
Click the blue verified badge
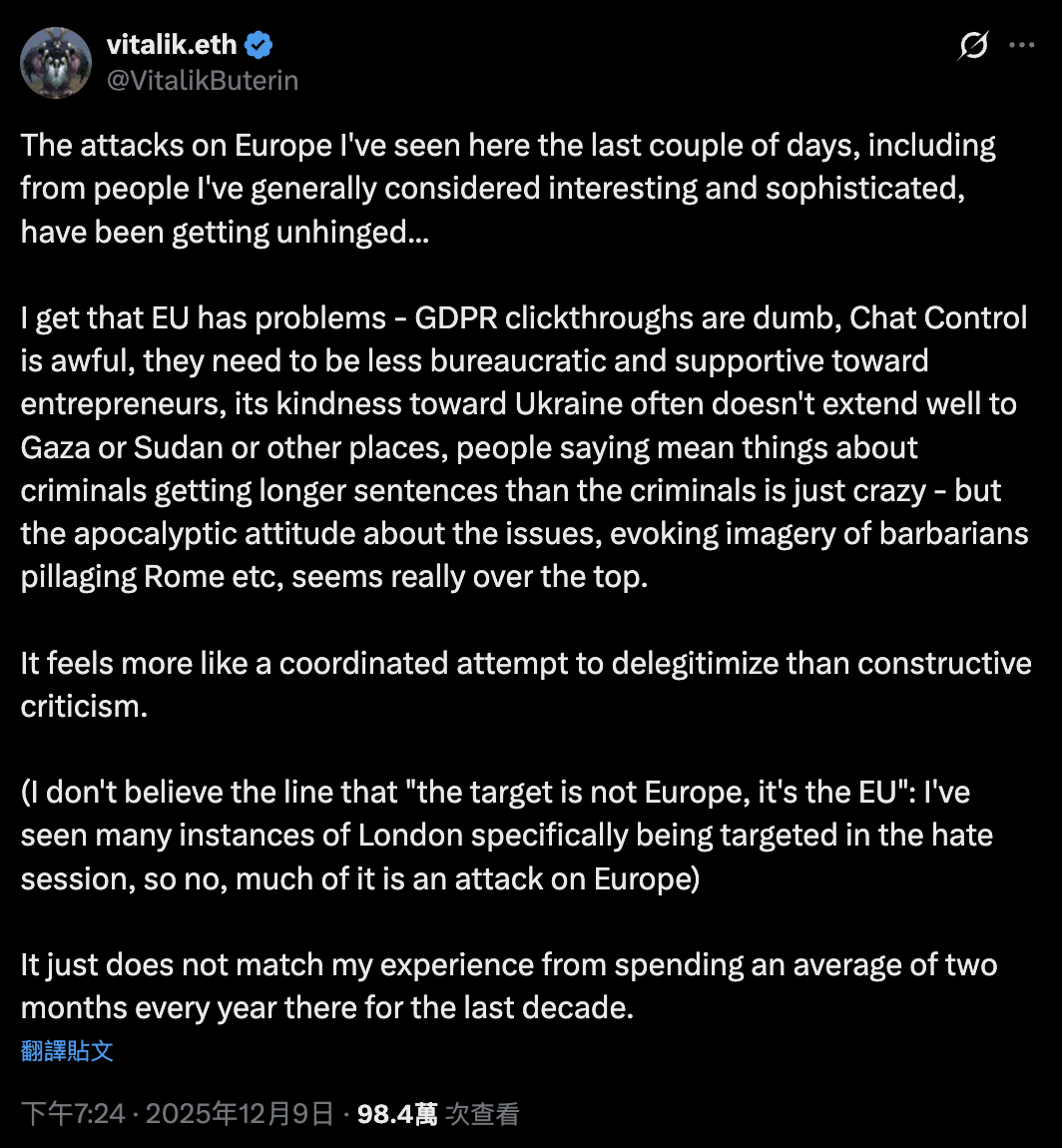tap(261, 45)
